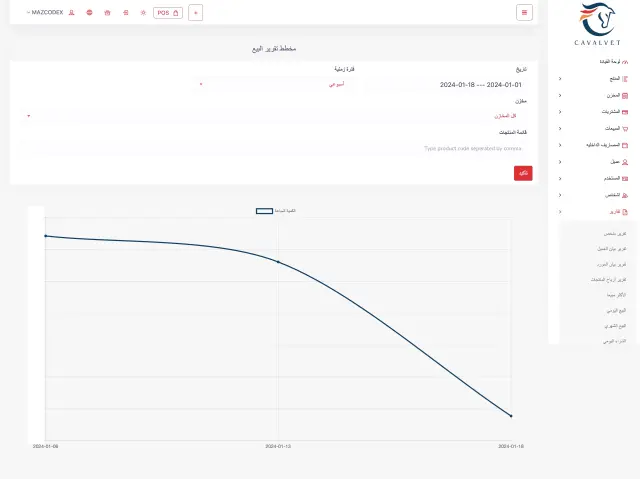Open the Dashboard sidebar item

[613, 62]
